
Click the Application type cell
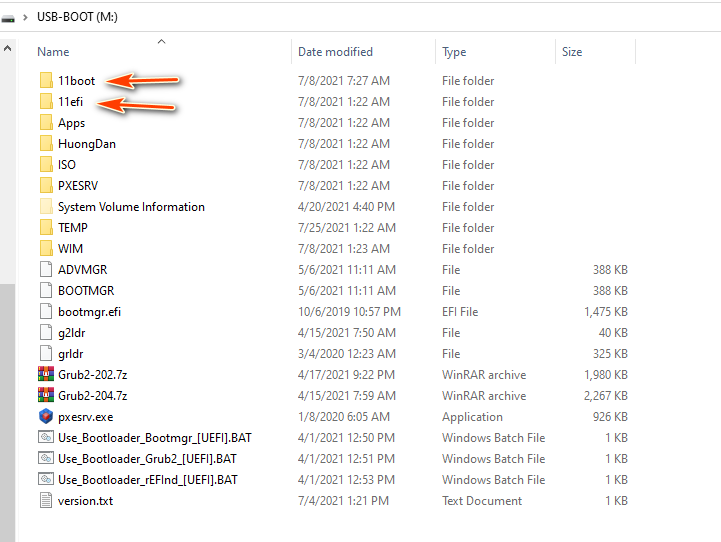(472, 417)
